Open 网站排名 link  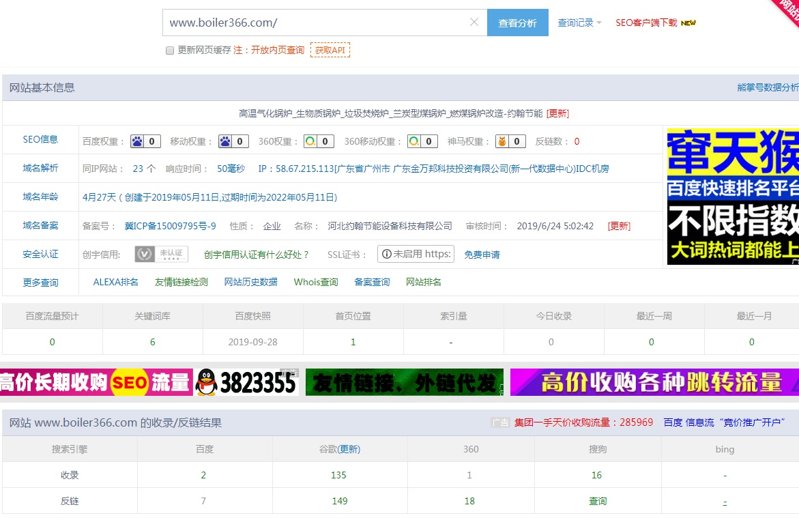423,282
